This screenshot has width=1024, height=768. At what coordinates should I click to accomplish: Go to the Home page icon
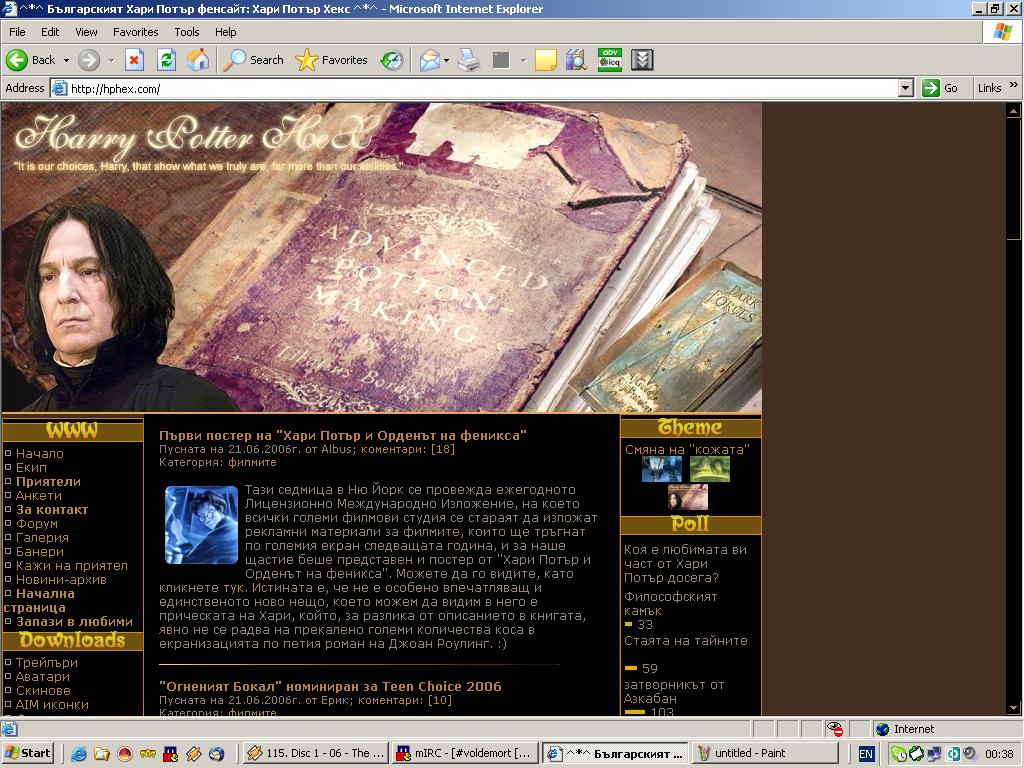[198, 60]
